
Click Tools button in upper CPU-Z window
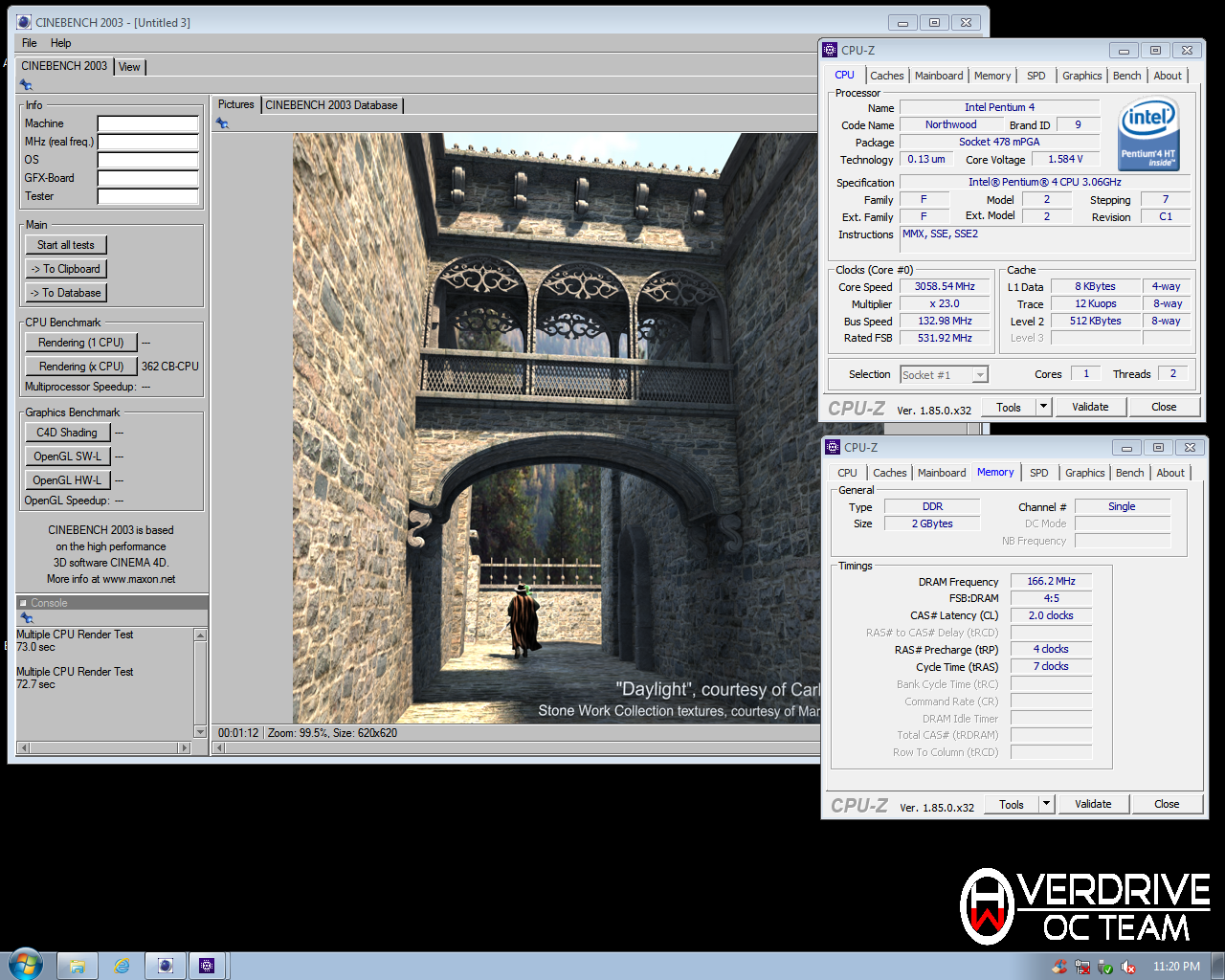(1009, 407)
